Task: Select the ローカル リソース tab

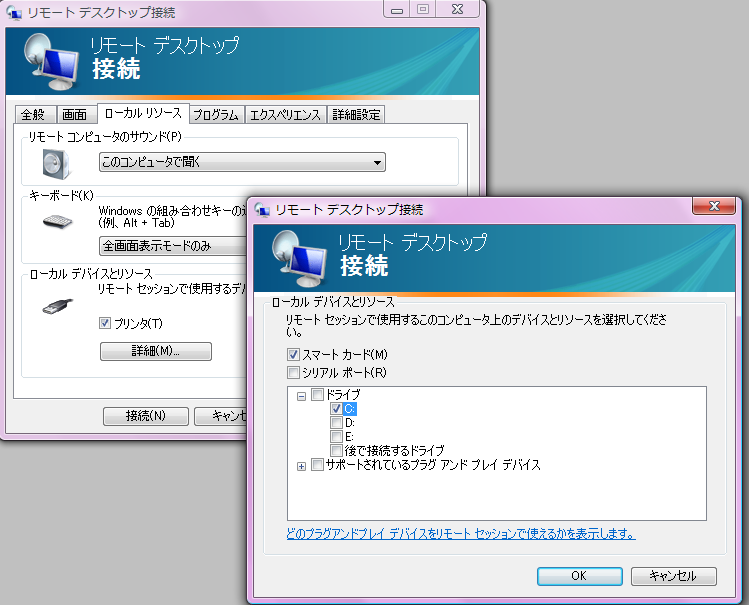Action: [x=143, y=113]
